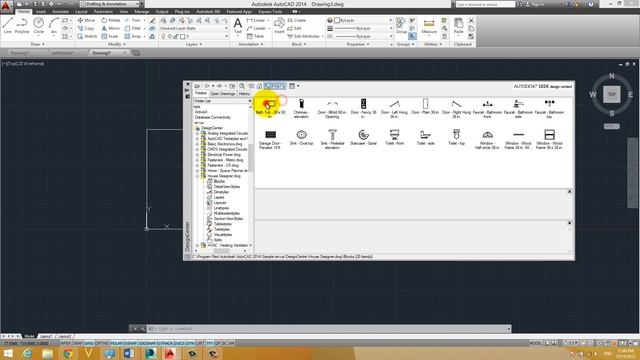Click the Copy tool in Modify panel

coord(86,28)
